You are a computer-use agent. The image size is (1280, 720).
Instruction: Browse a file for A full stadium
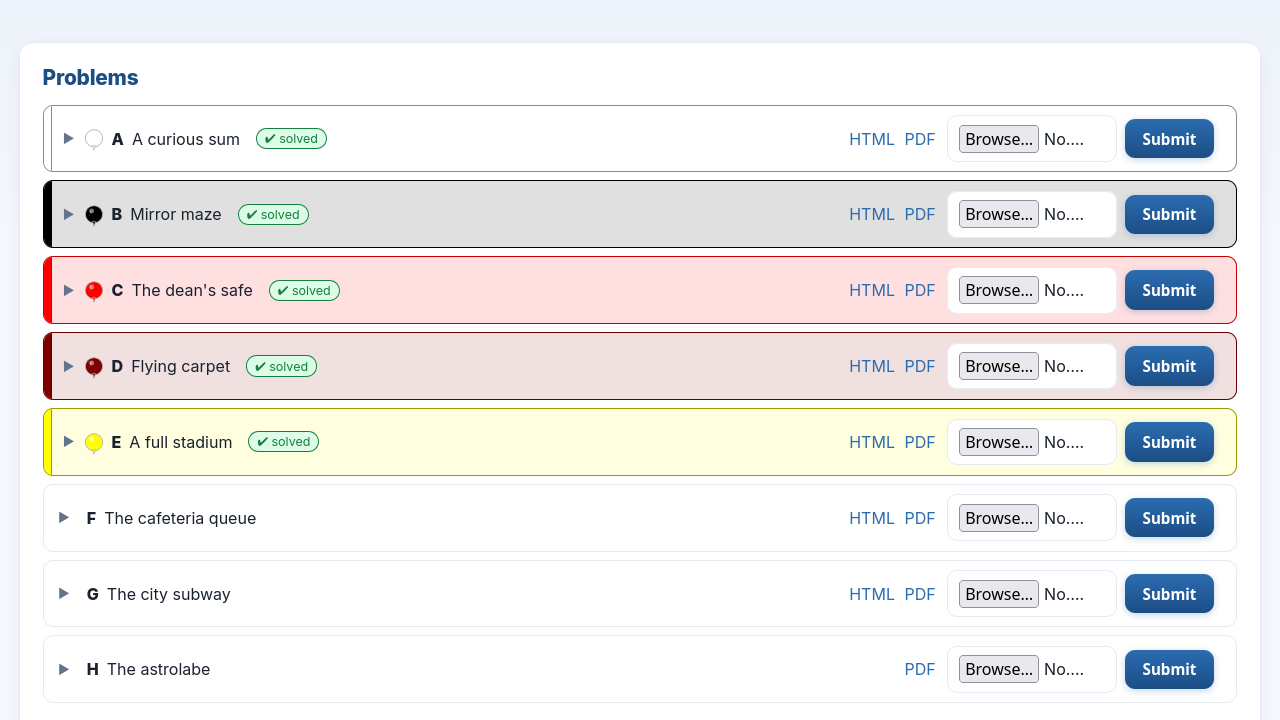pyautogui.click(x=998, y=442)
